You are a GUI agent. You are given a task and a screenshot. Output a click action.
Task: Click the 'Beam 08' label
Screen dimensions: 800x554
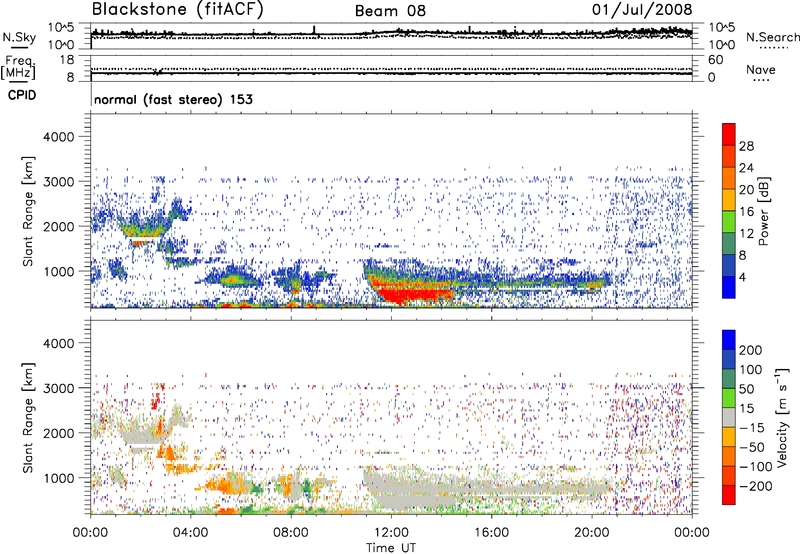pyautogui.click(x=390, y=11)
